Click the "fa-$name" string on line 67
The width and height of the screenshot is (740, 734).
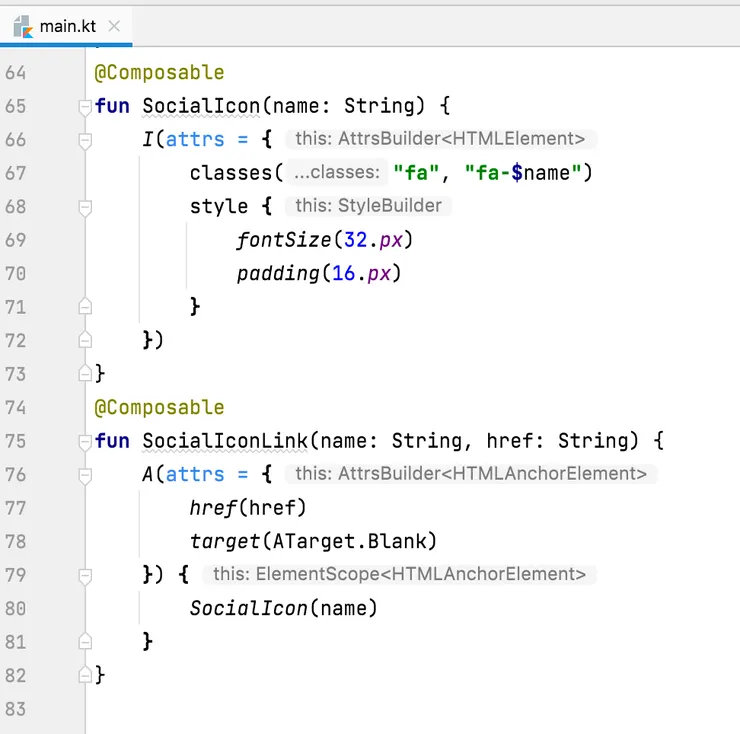click(x=523, y=173)
